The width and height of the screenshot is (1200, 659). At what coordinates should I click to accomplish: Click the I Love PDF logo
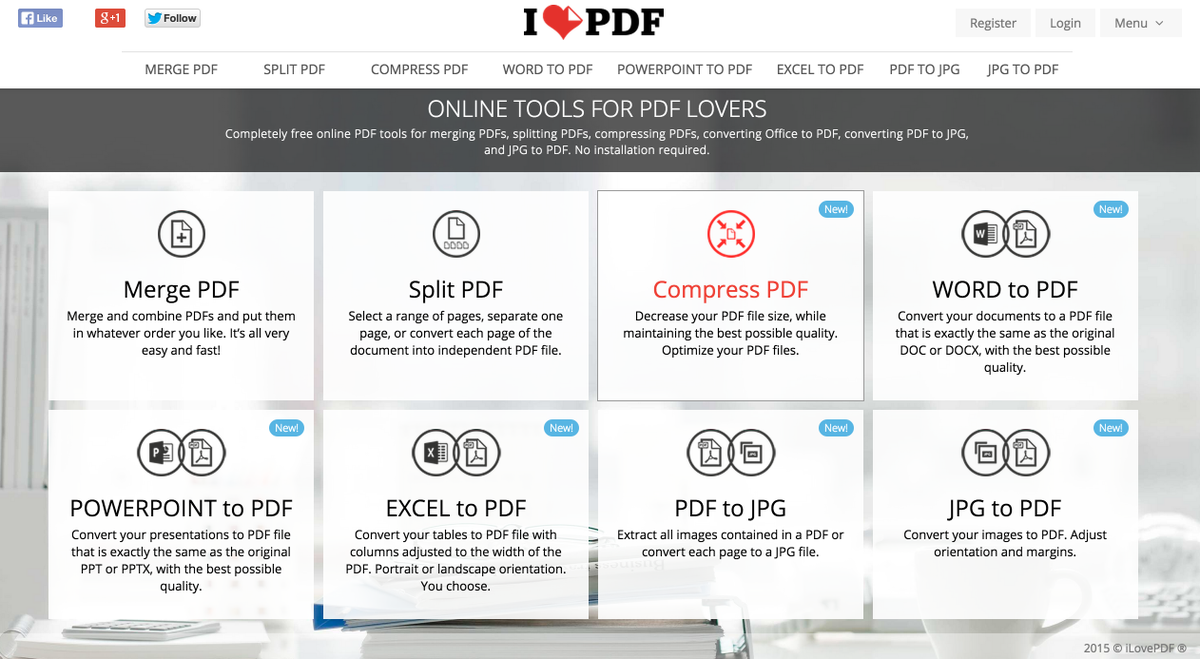(x=593, y=22)
